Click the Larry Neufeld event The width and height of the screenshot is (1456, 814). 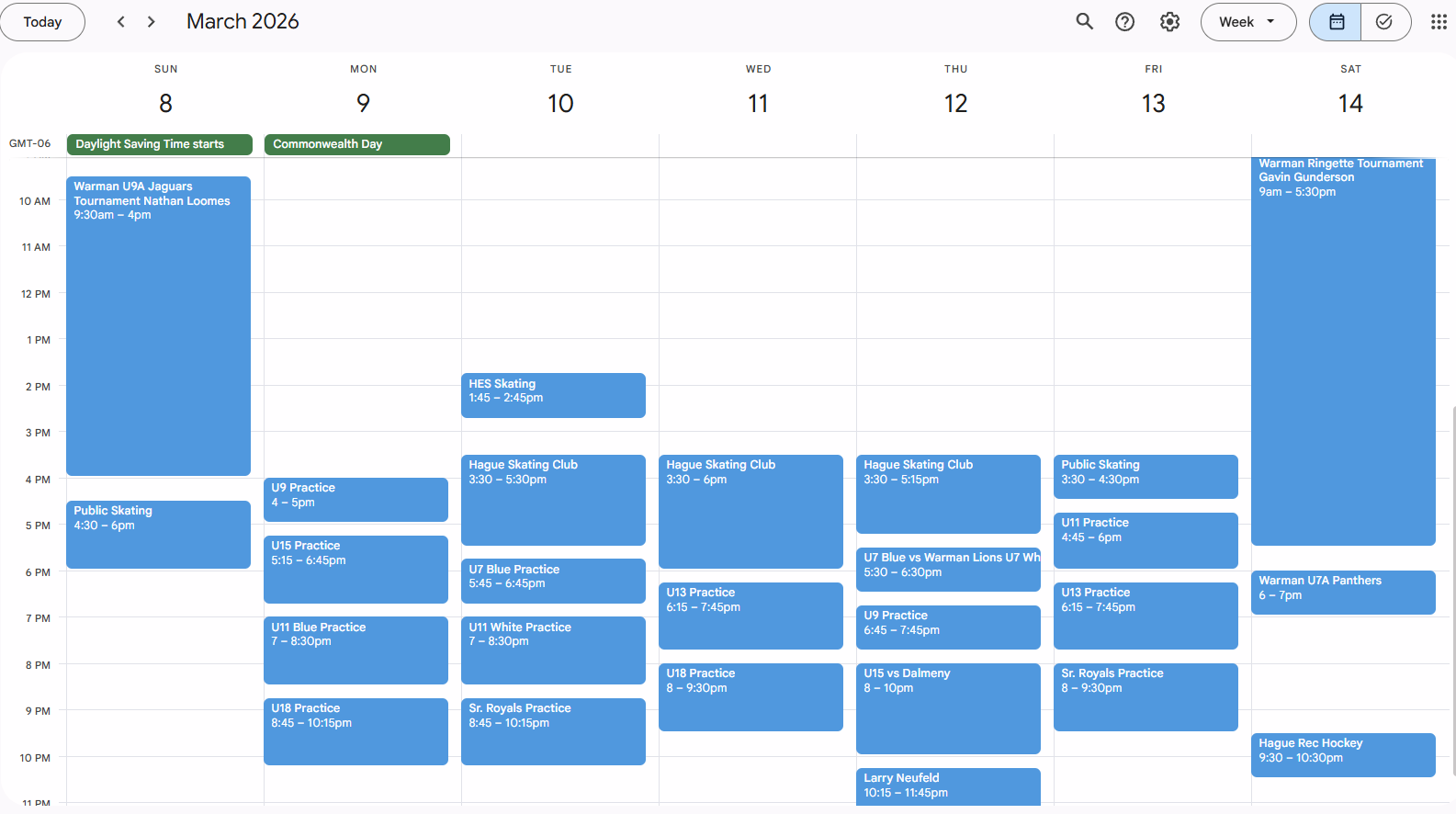947,786
